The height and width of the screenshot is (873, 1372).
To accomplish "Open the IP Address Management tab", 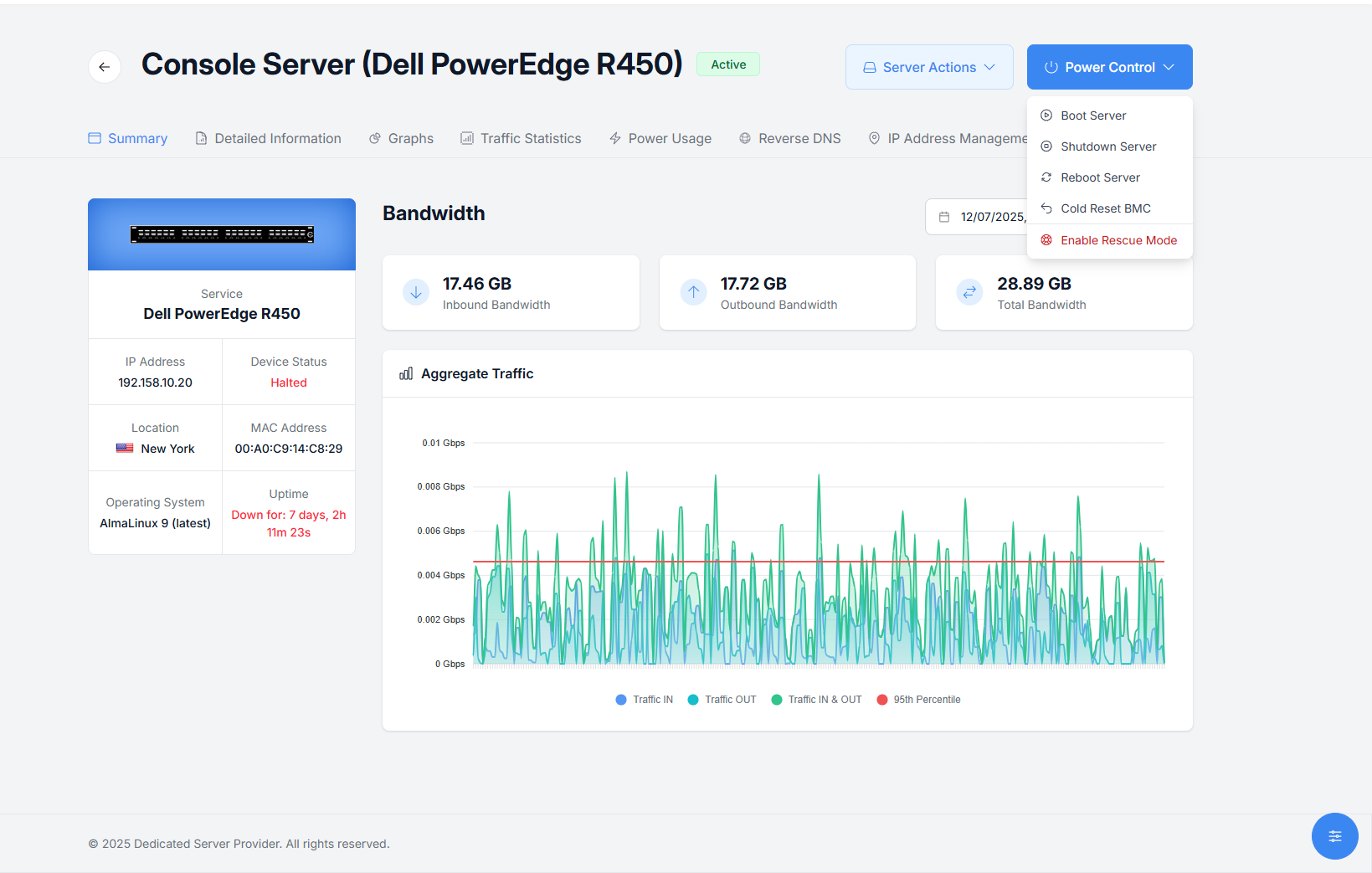I will click(x=948, y=138).
